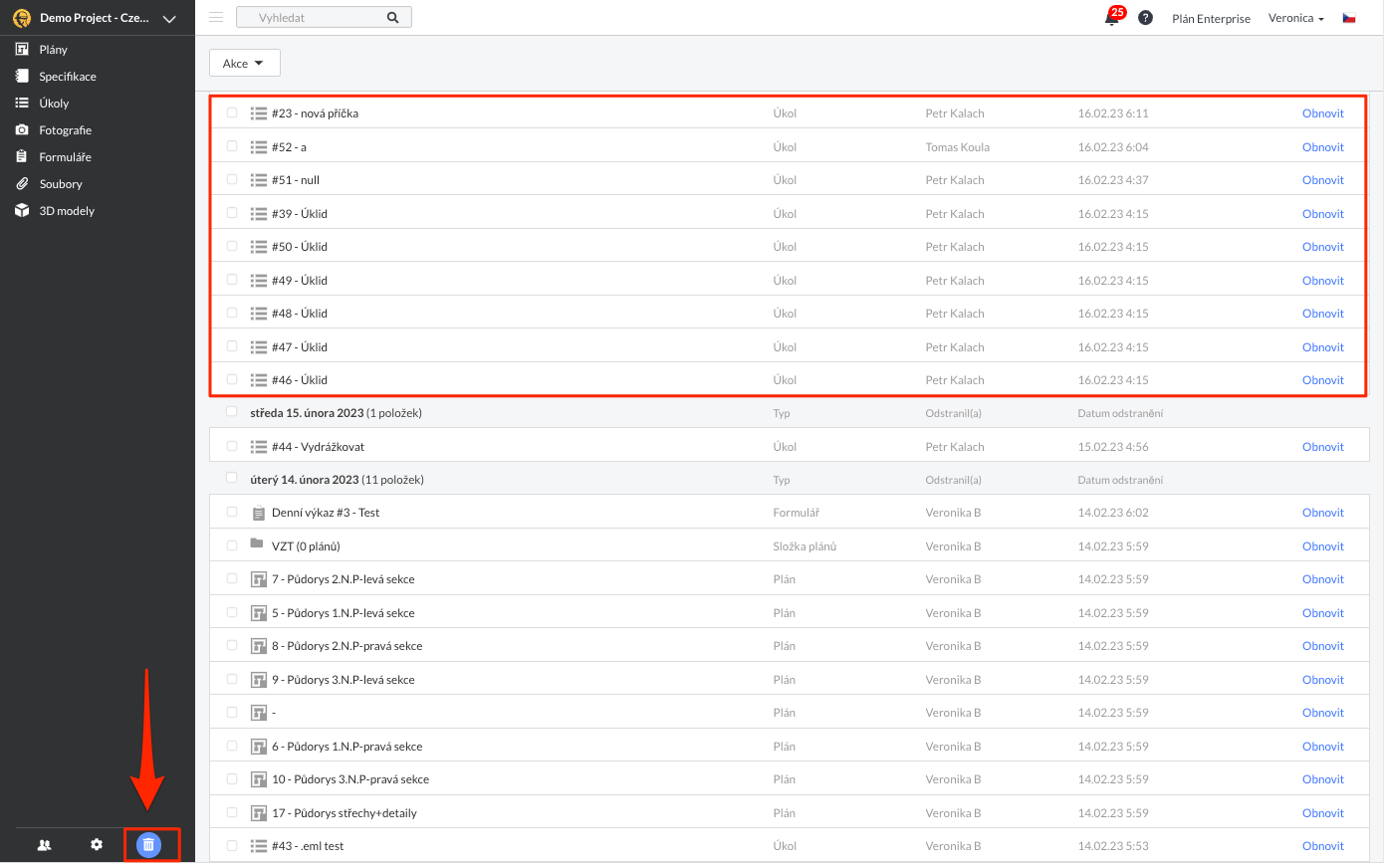Select checkbox for #44 - Vydrážkovat
The image size is (1384, 868).
point(232,447)
